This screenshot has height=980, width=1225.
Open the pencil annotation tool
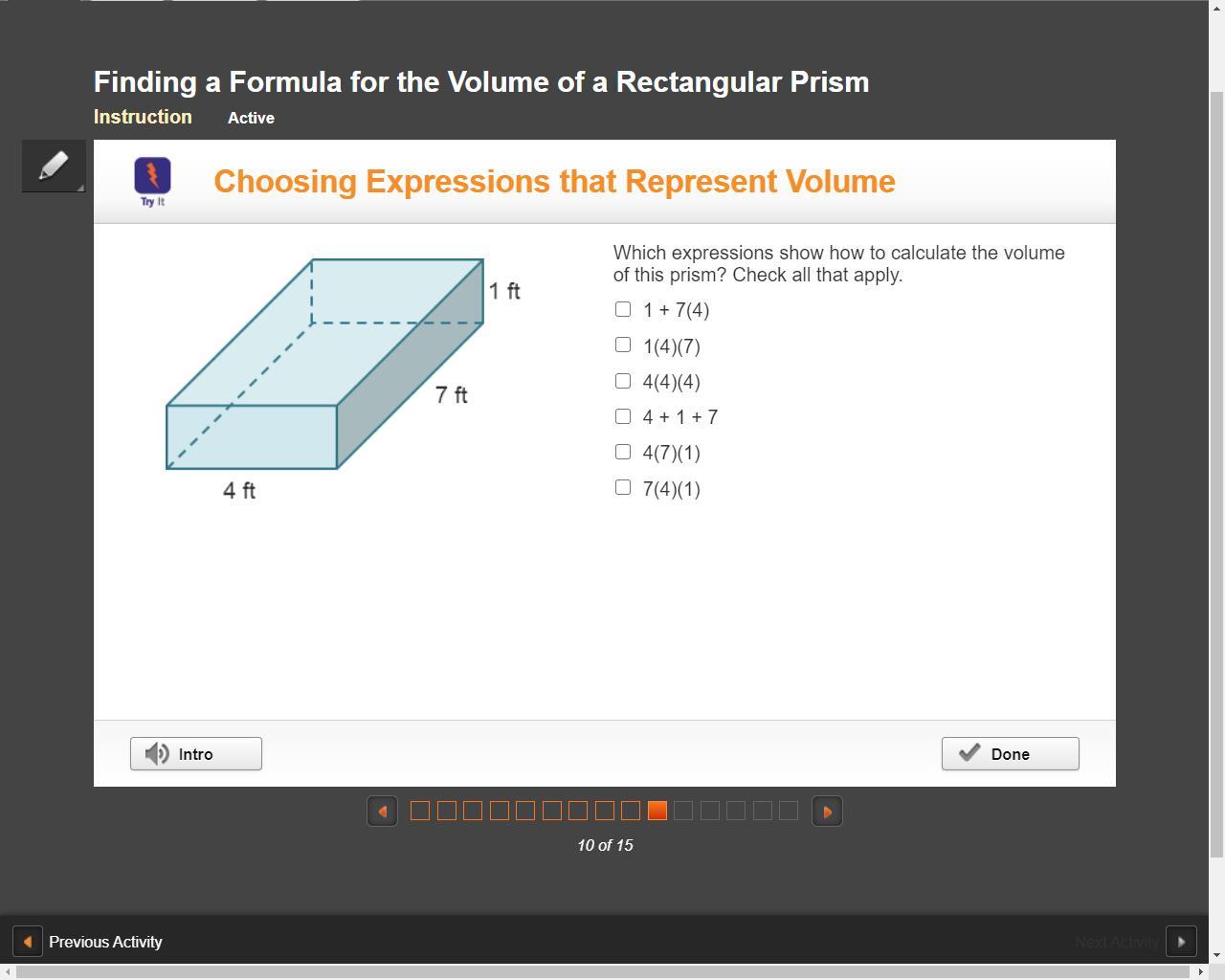pos(54,166)
